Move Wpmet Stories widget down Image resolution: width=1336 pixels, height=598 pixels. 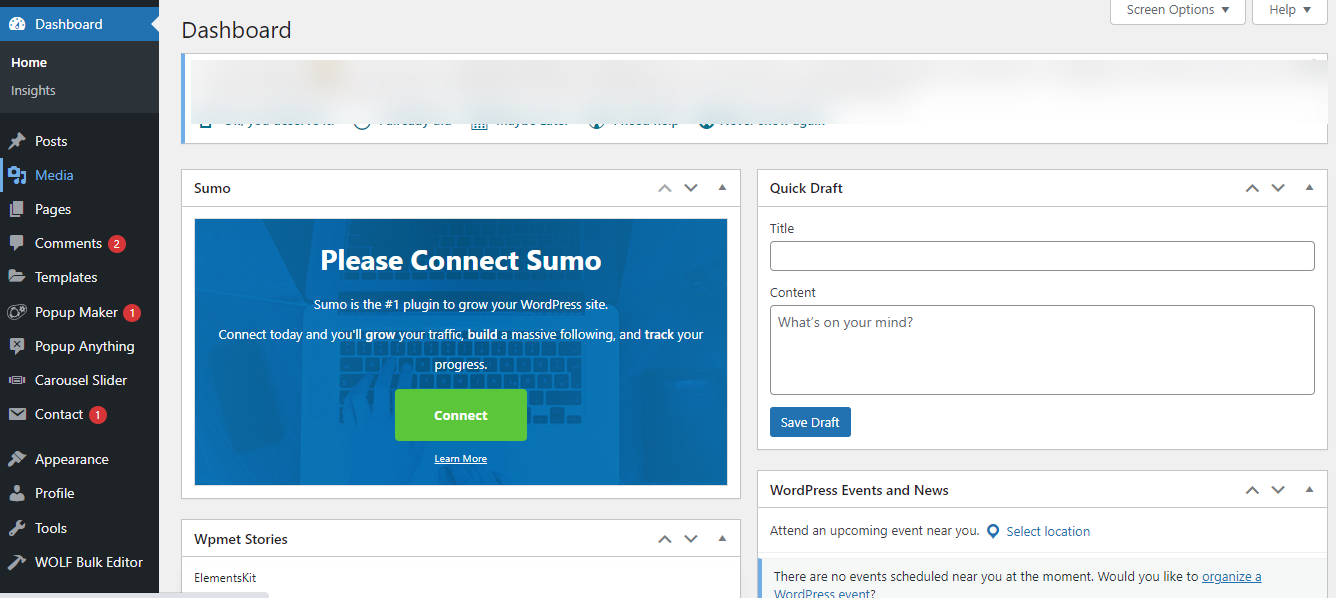[691, 539]
